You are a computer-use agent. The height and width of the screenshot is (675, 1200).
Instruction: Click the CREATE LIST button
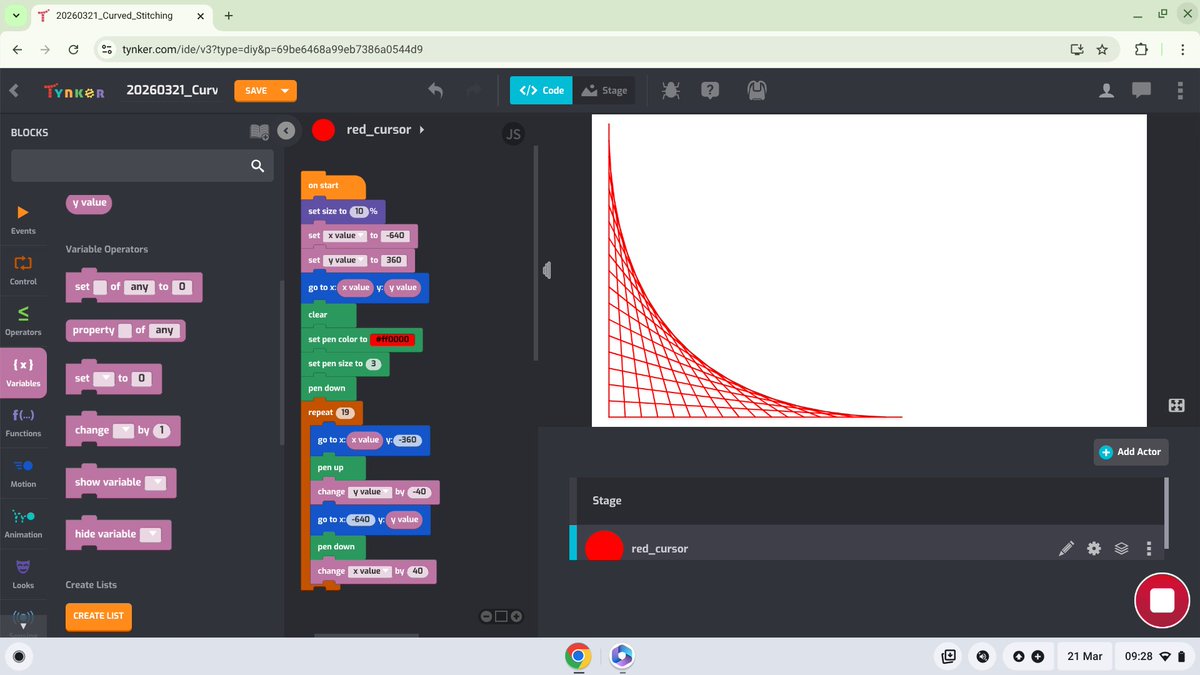pyautogui.click(x=98, y=616)
